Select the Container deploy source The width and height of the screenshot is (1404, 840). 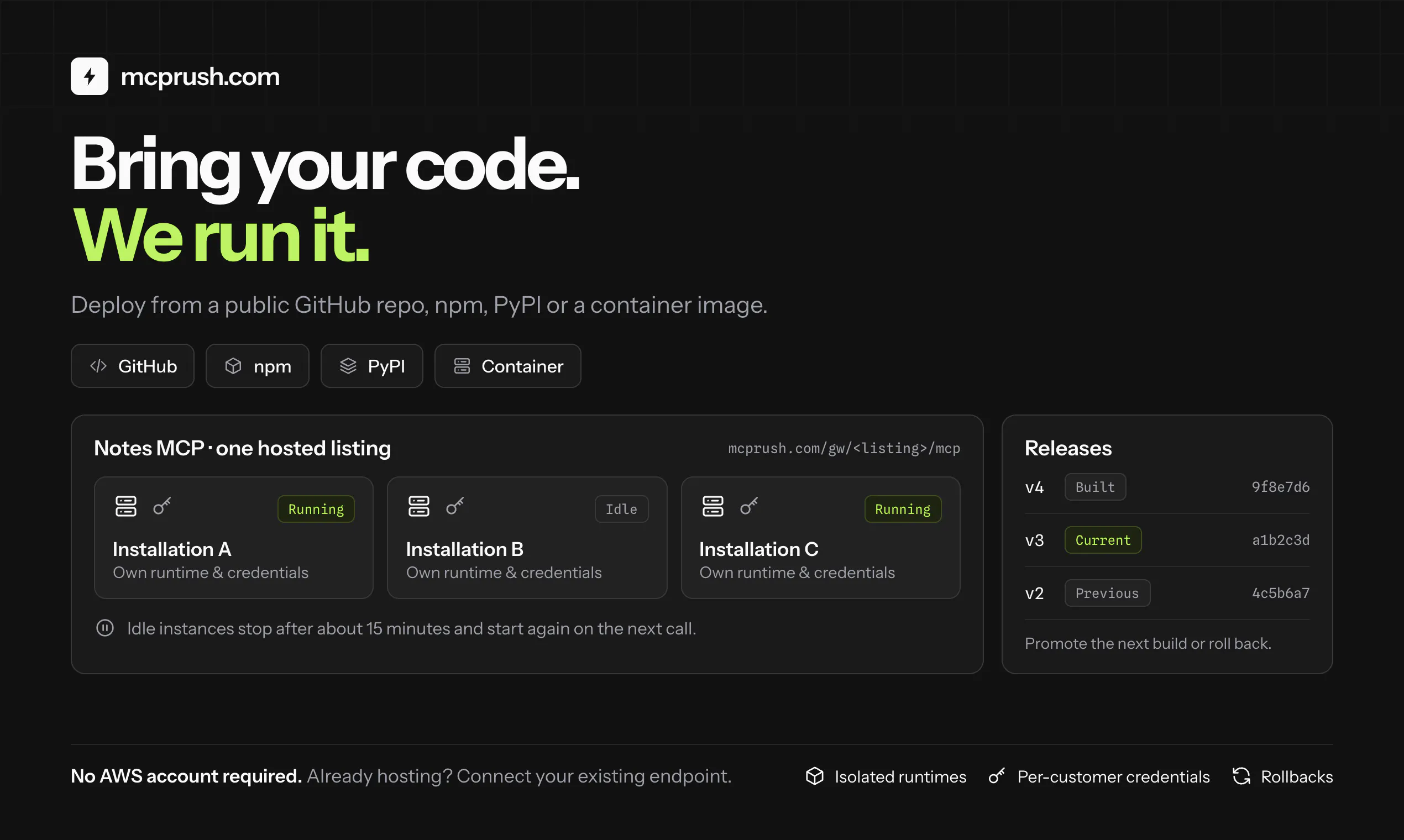point(508,366)
